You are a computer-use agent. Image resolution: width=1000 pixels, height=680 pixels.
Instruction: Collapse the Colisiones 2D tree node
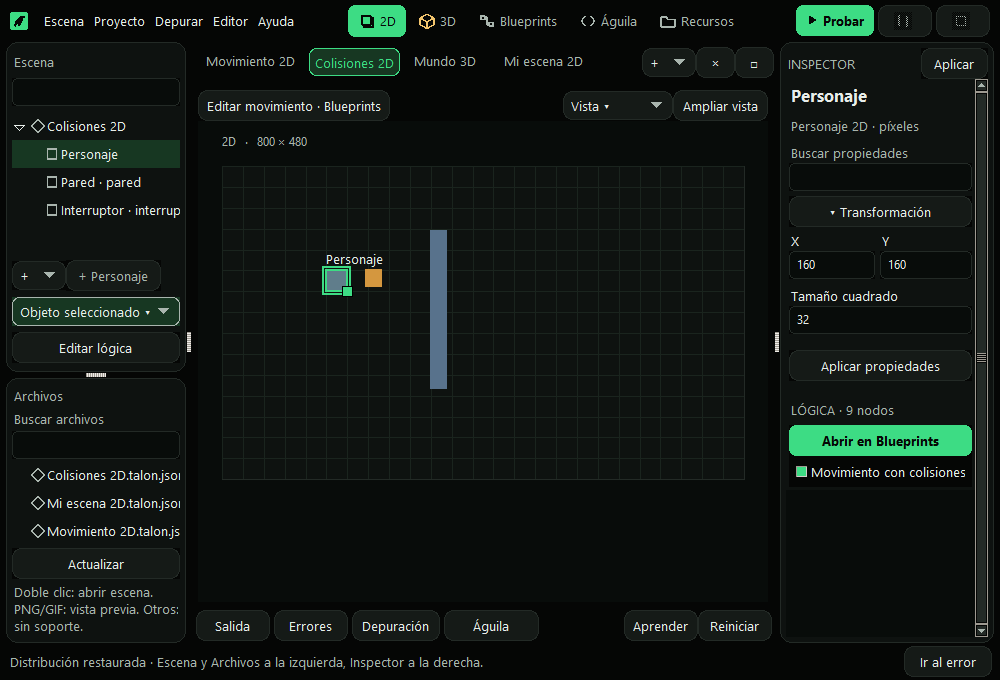coord(20,127)
